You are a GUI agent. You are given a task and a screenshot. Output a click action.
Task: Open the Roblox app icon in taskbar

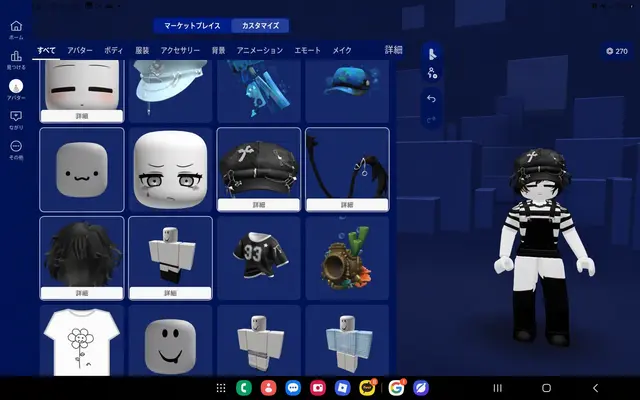(x=342, y=388)
